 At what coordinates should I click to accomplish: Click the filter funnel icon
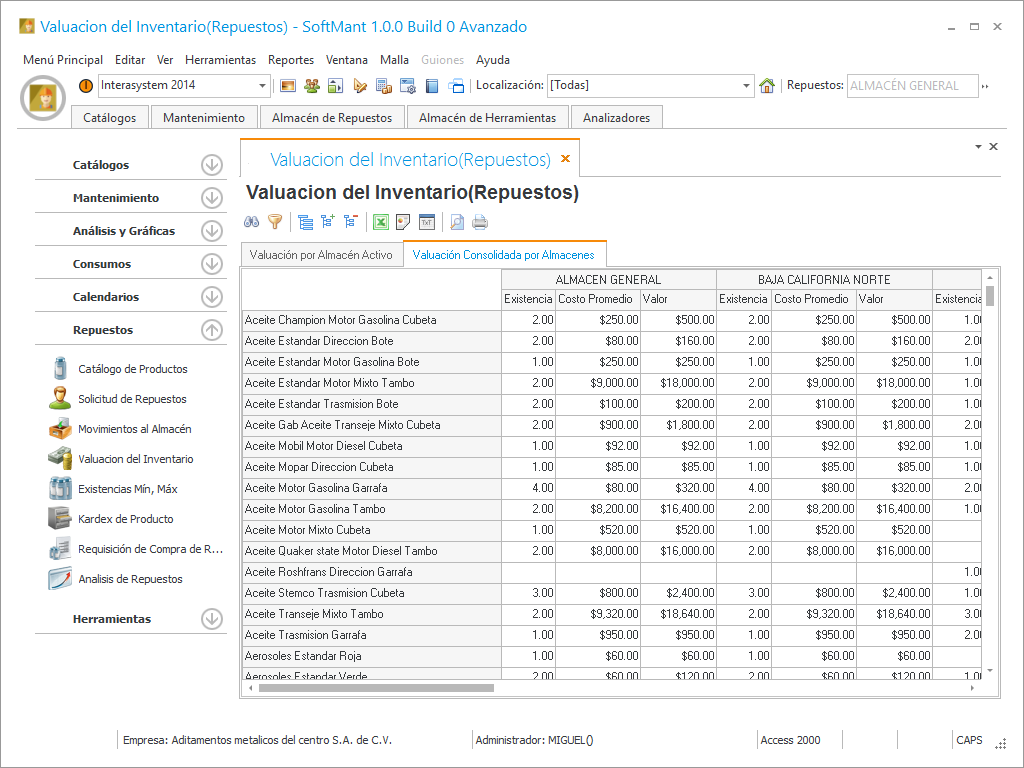point(275,222)
